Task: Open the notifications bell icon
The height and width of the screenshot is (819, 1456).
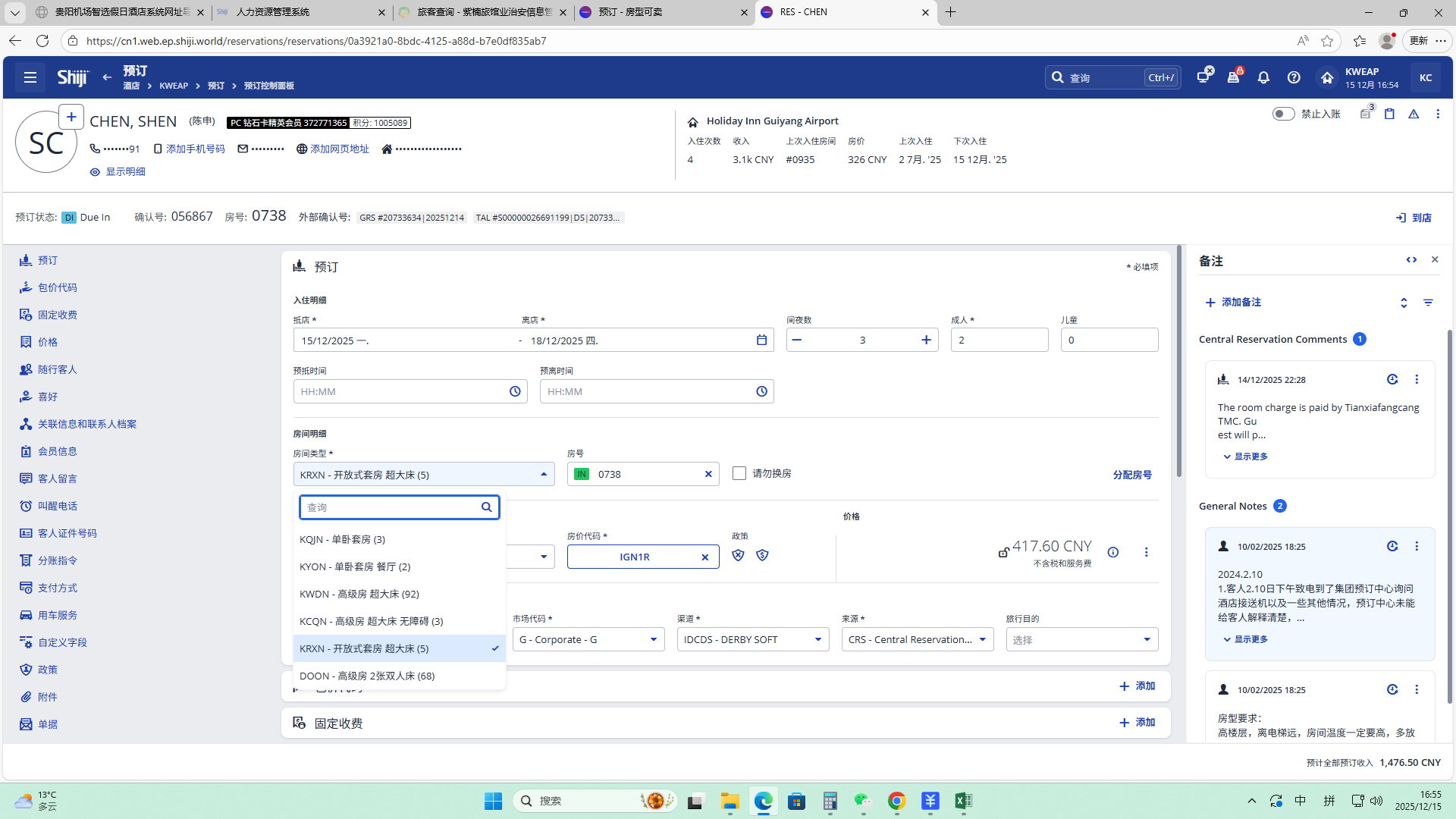Action: click(x=1263, y=77)
